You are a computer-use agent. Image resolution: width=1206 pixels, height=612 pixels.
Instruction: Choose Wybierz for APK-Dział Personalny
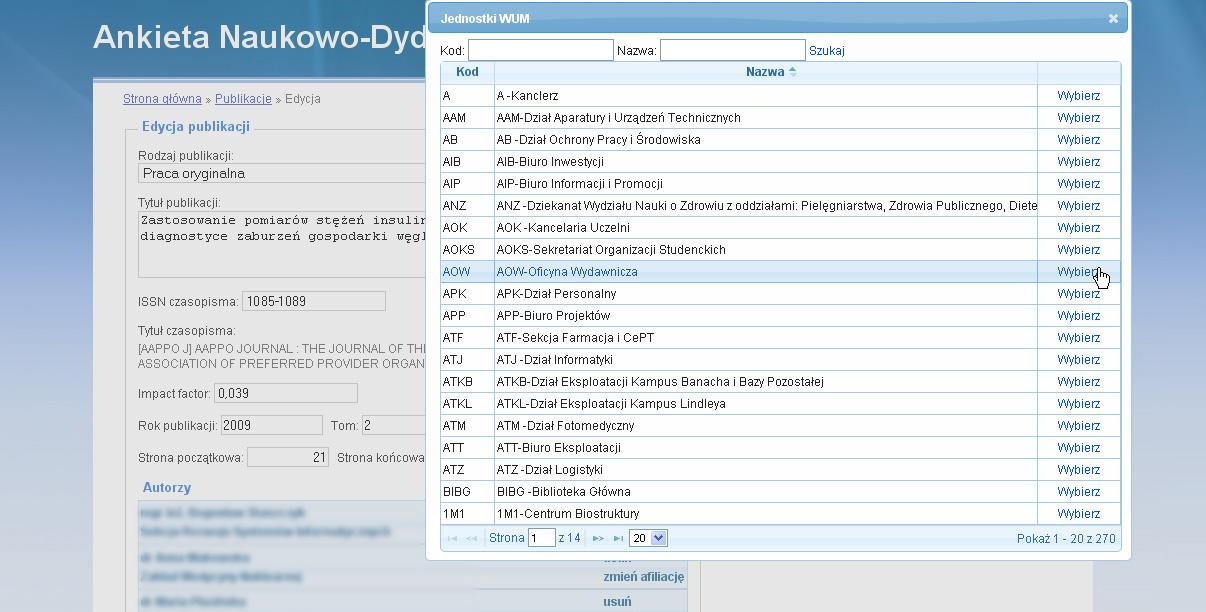click(1079, 294)
